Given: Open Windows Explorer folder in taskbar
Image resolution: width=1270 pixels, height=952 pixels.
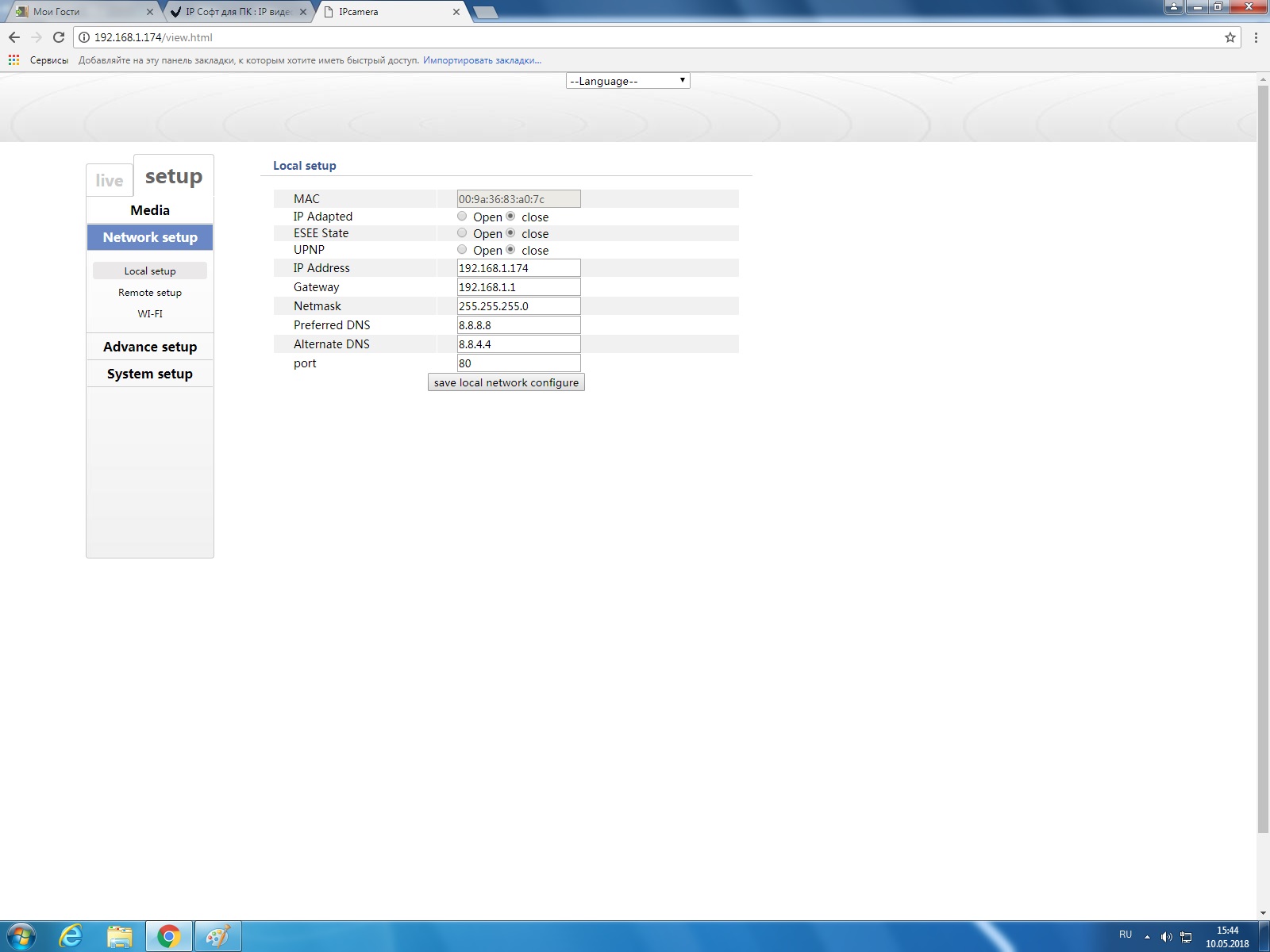Looking at the screenshot, I should [120, 936].
